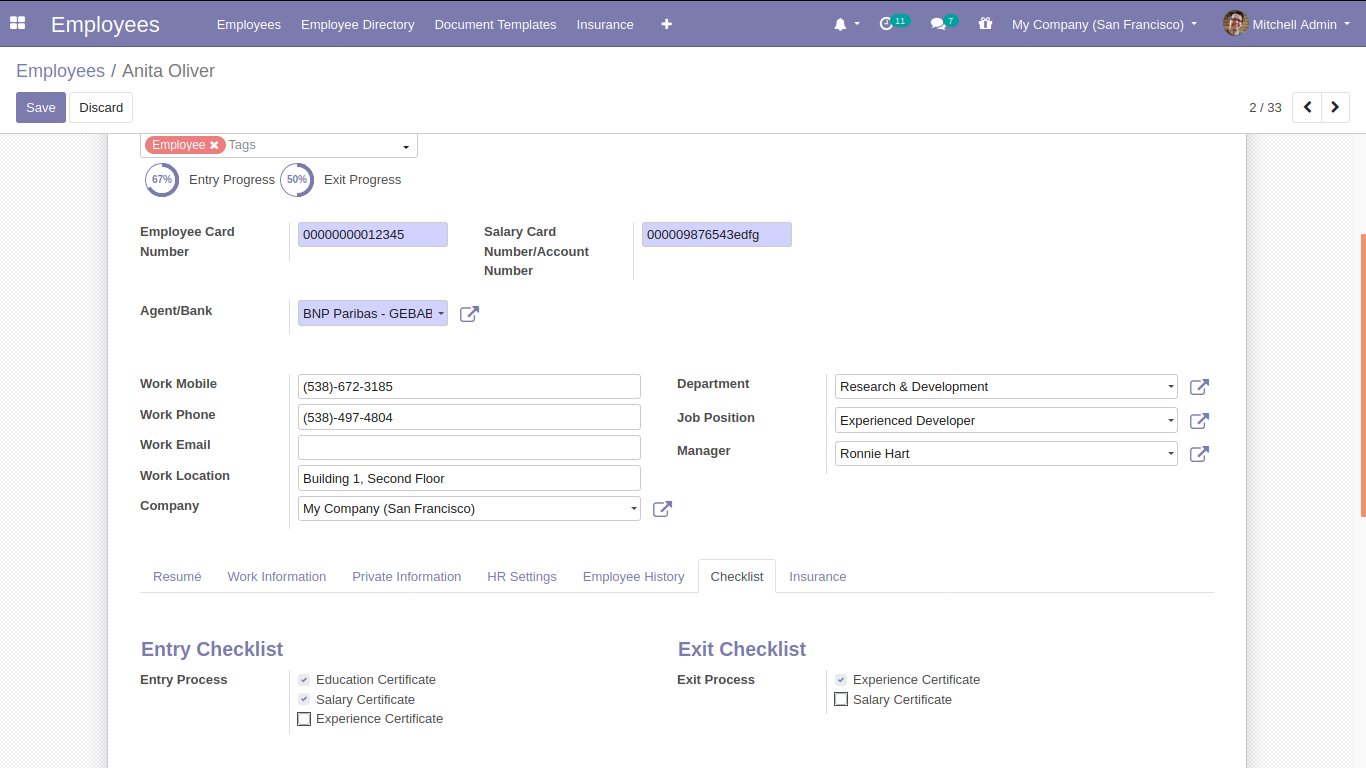This screenshot has height=768, width=1366.
Task: Open the apps grid menu icon
Action: point(17,23)
